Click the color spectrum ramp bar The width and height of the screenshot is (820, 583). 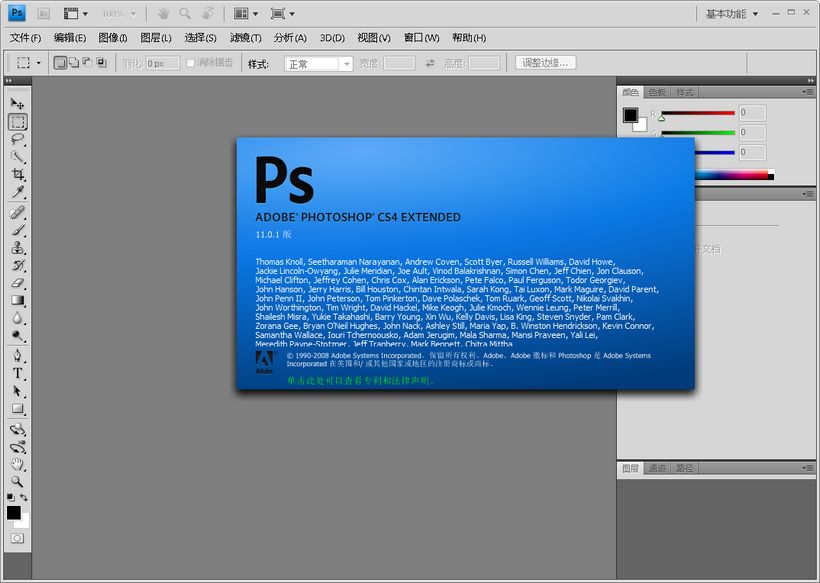point(734,175)
